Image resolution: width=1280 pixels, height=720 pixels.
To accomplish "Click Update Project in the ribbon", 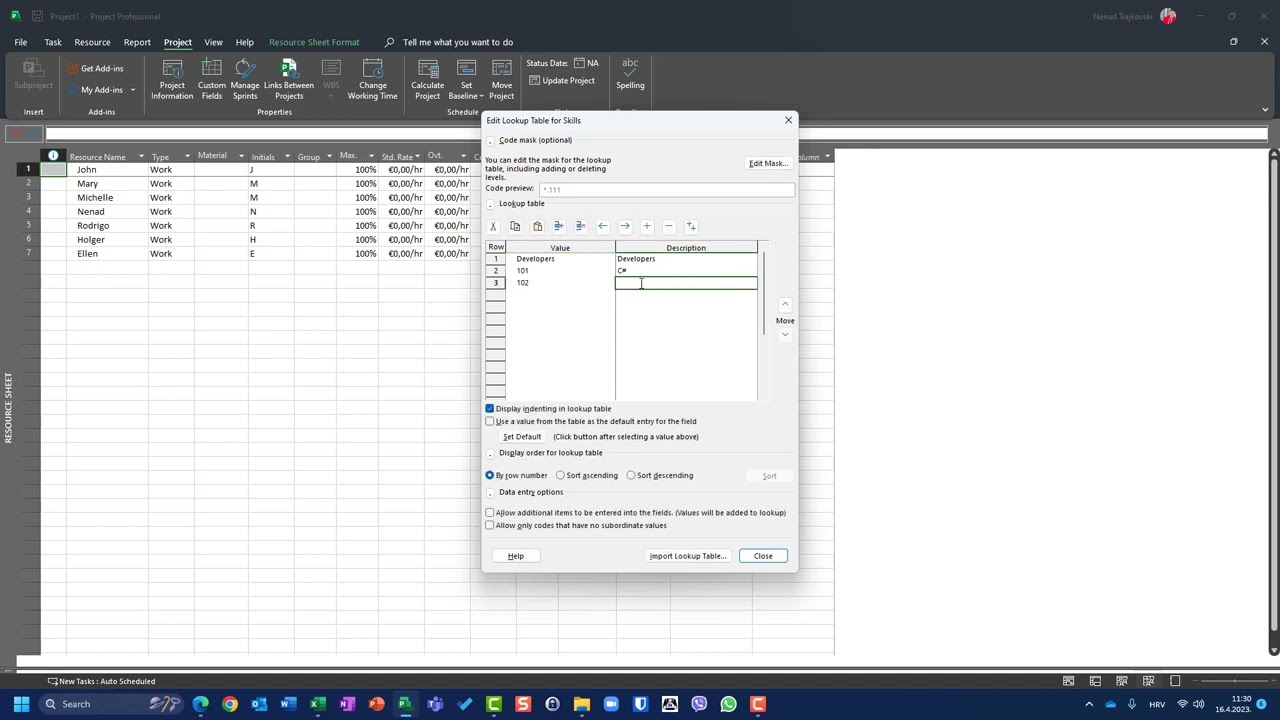I will click(561, 80).
